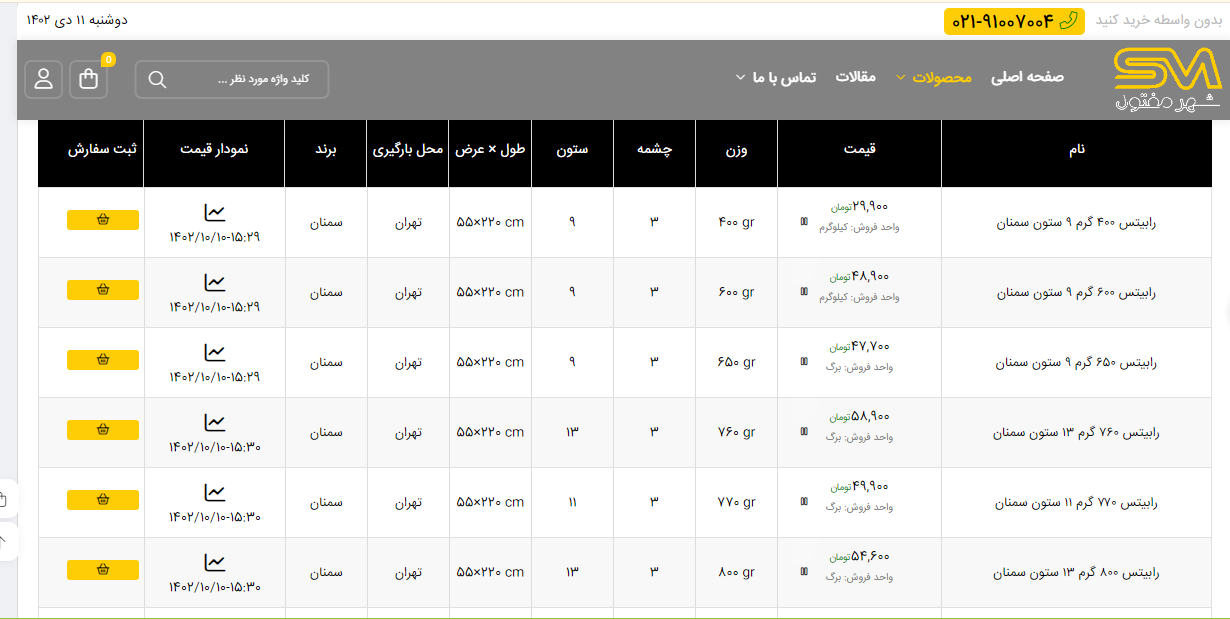Click the scroll-to-top arrow on left edge

(x=3, y=540)
